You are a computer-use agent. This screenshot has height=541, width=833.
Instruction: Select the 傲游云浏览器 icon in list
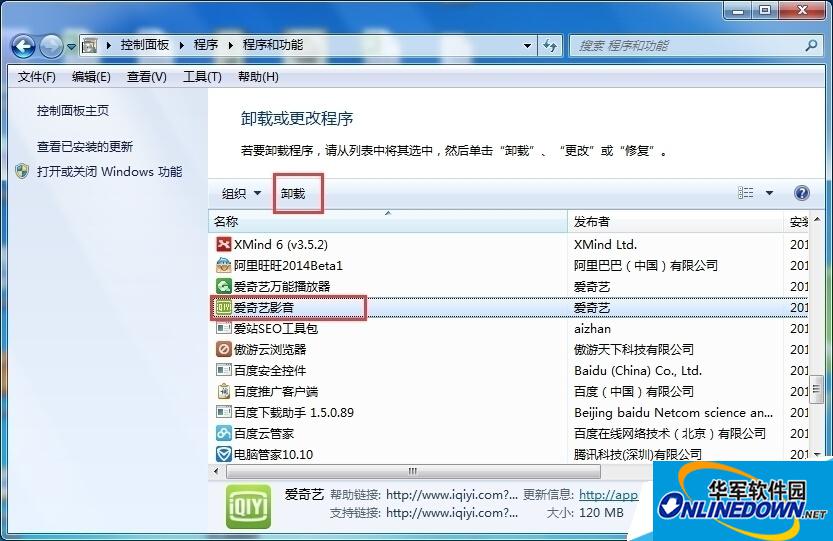click(224, 349)
